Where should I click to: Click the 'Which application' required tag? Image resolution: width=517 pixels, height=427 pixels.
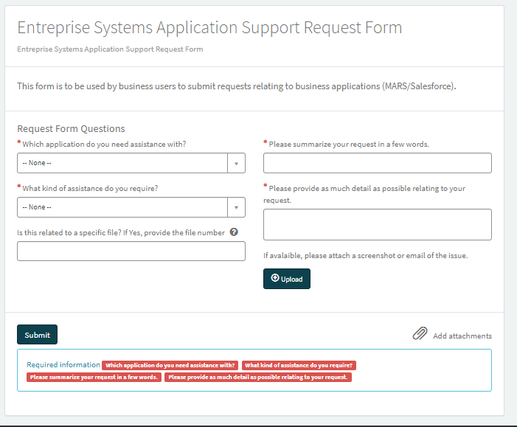[170, 365]
